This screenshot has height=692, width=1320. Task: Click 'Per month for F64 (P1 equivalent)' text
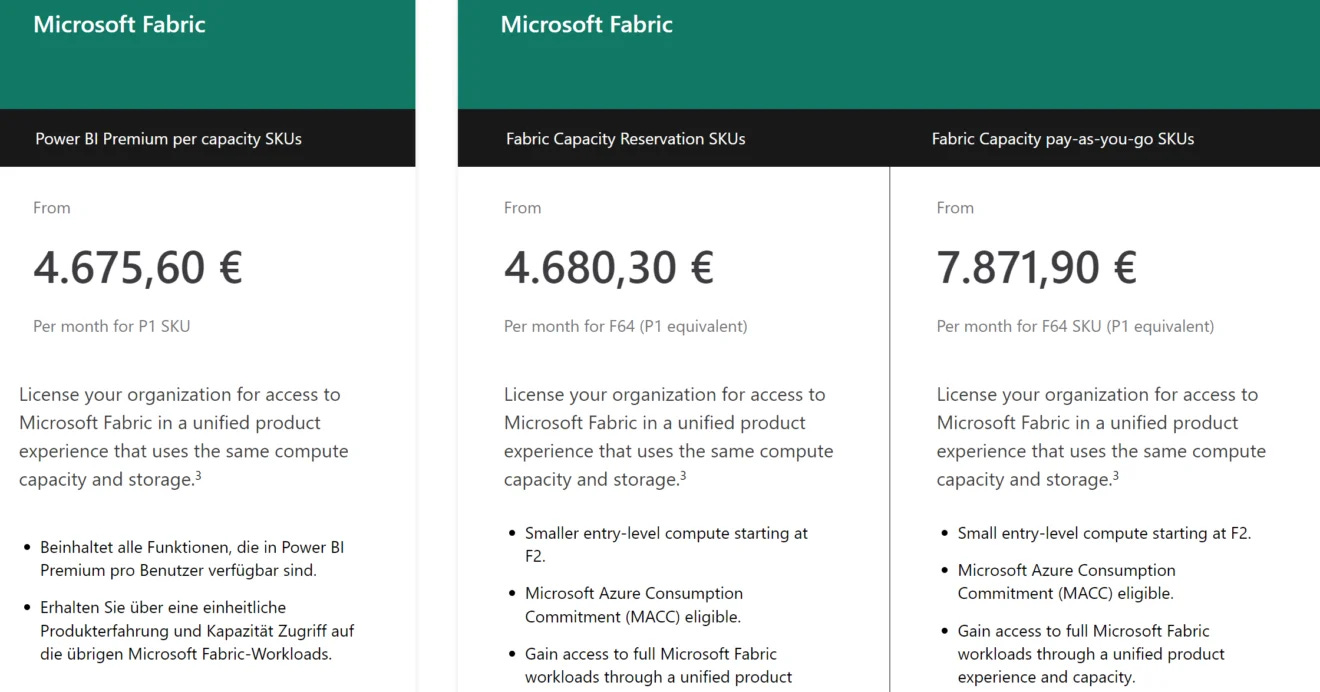(625, 326)
